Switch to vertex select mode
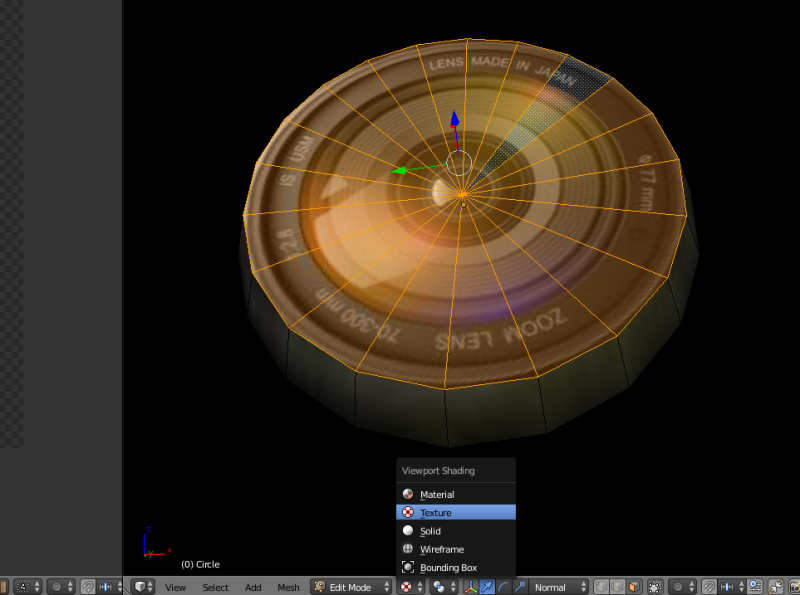Viewport: 800px width, 595px height. click(x=601, y=587)
